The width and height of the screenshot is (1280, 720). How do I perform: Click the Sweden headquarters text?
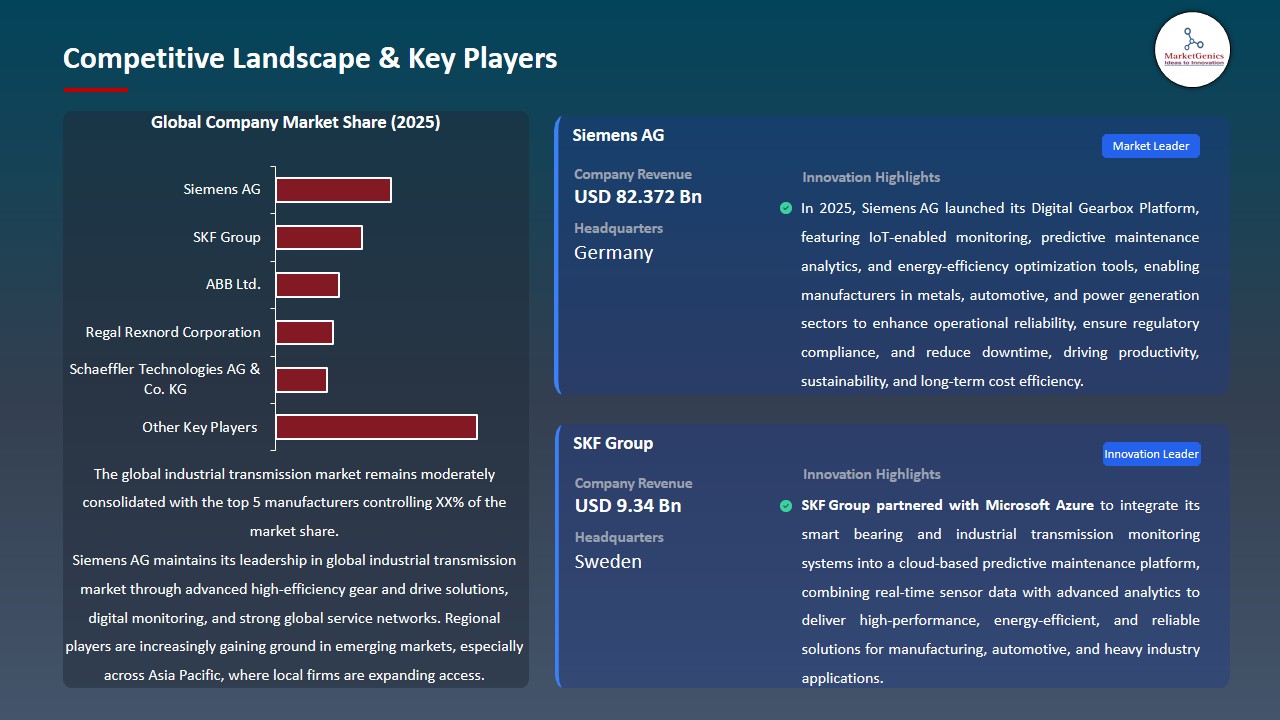608,562
